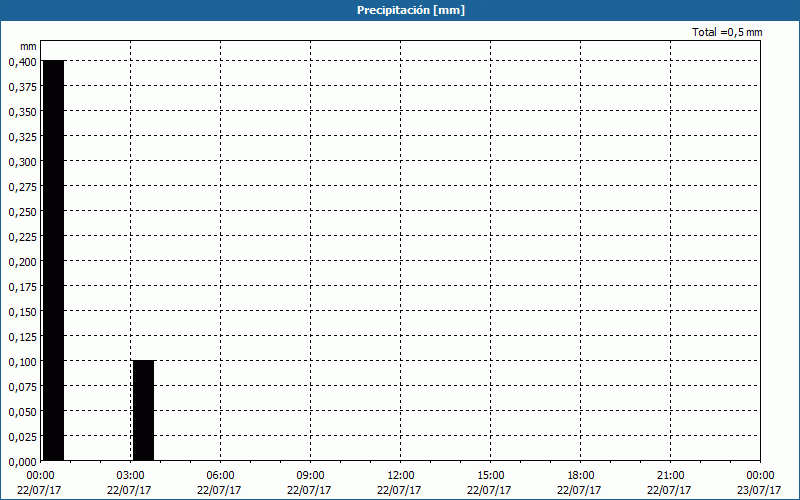The height and width of the screenshot is (500, 800).
Task: Select the 15:00 time label on x-axis
Action: click(490, 476)
